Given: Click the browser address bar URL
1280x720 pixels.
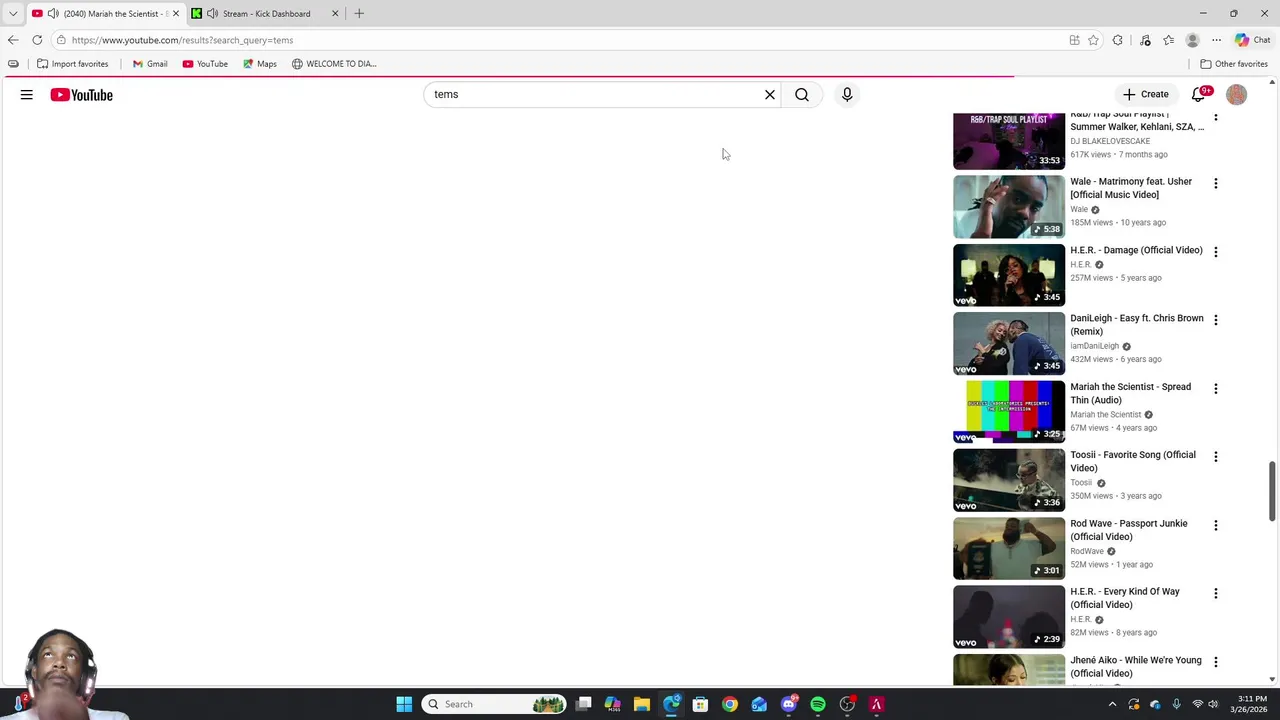Looking at the screenshot, I should (x=182, y=40).
